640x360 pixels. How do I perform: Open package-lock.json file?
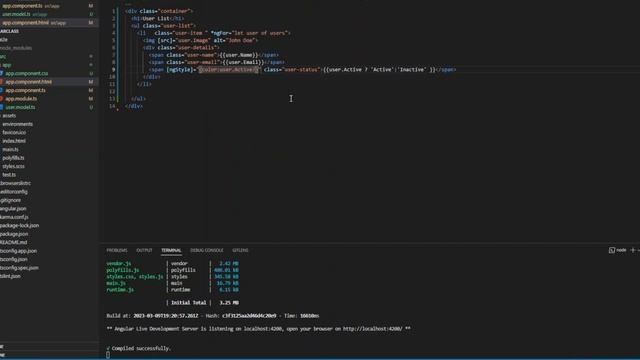coord(20,226)
